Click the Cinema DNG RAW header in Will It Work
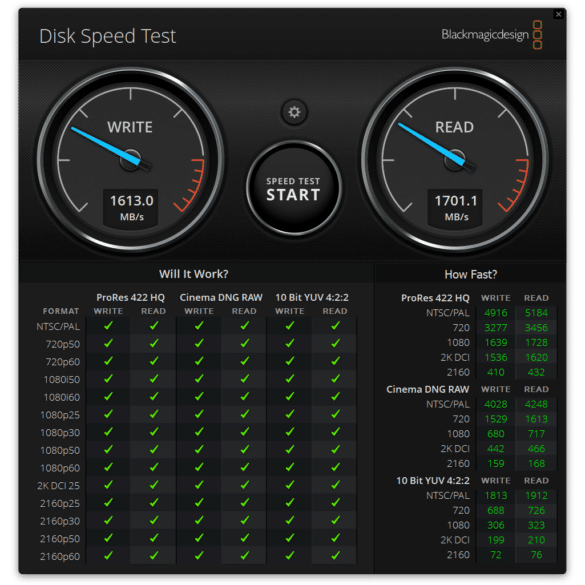The image size is (585, 585). (221, 297)
